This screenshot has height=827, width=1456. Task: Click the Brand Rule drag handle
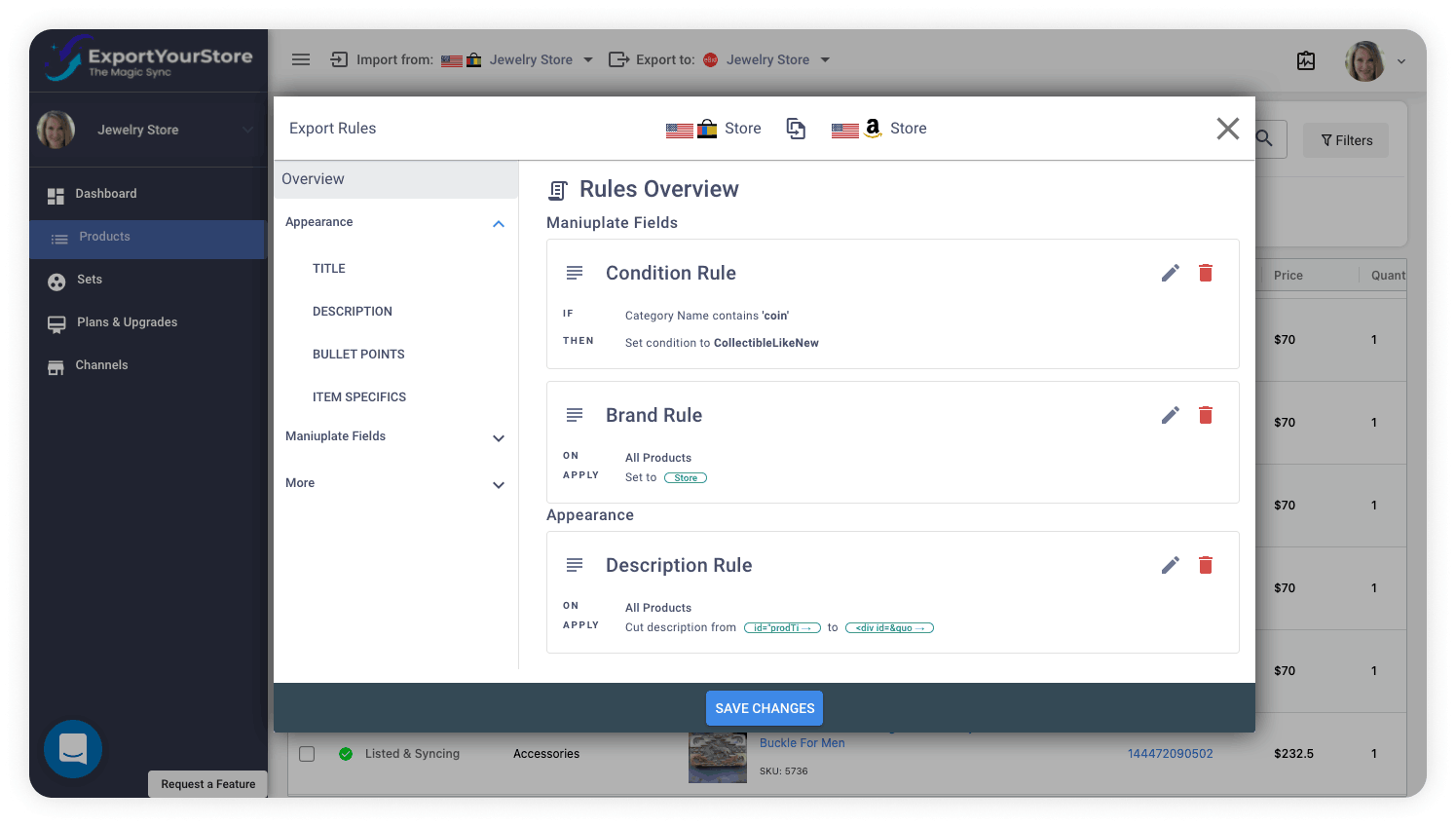point(575,415)
